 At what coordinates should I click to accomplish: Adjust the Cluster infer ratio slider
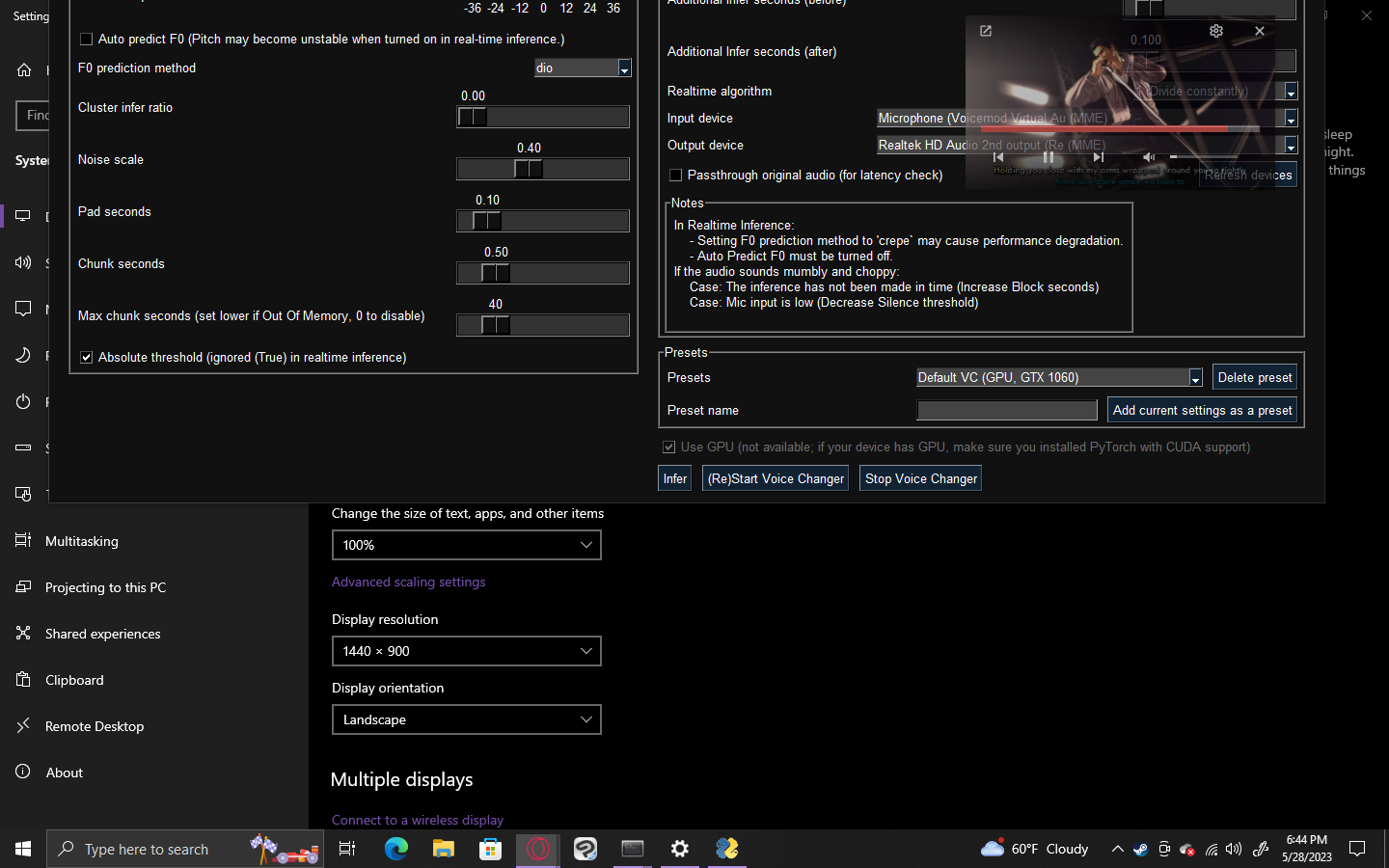[x=543, y=117]
